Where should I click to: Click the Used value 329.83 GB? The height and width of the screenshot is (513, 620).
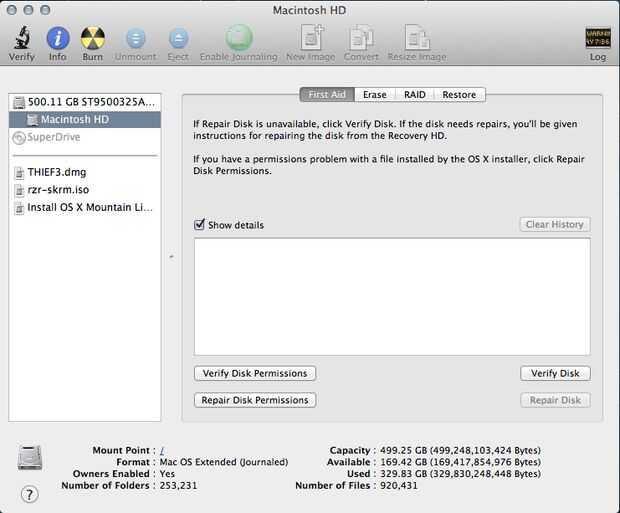tap(460, 474)
